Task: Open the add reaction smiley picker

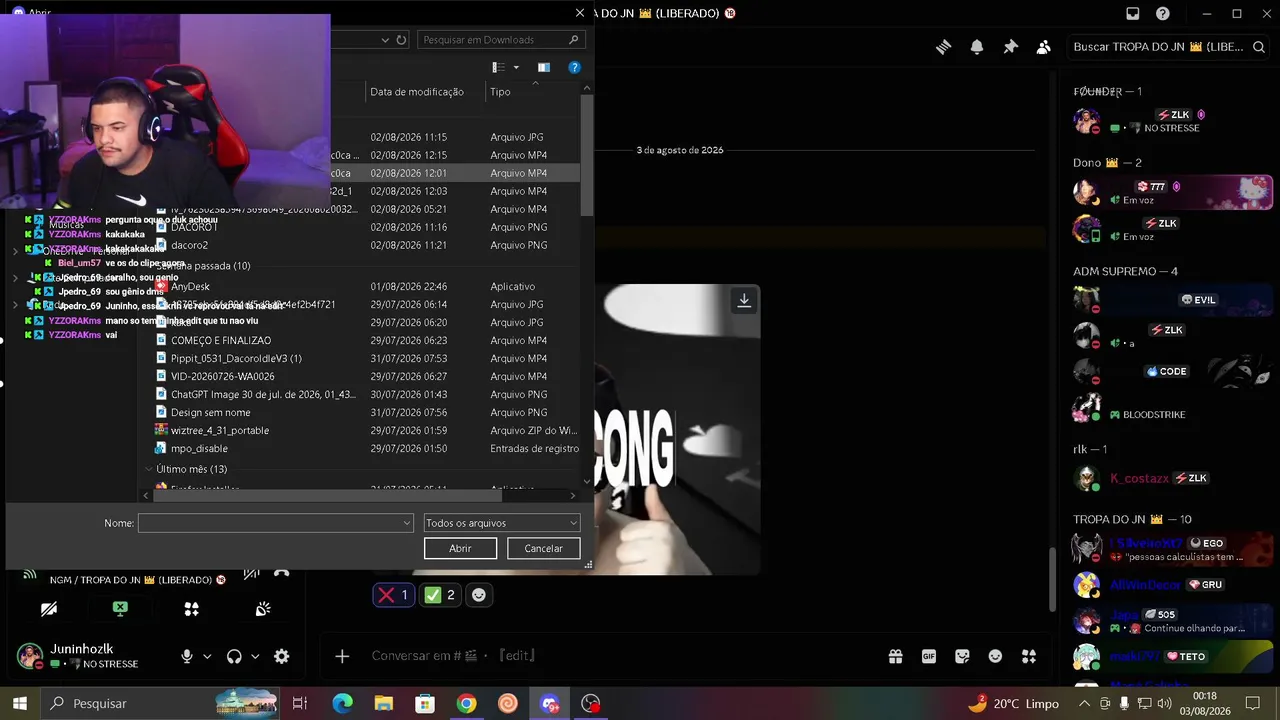Action: click(479, 595)
